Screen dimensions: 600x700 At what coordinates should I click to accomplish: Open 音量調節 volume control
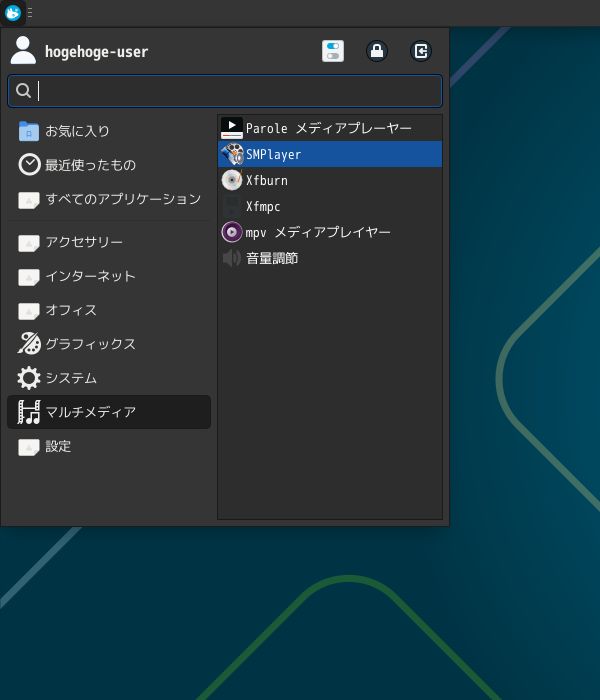(x=330, y=258)
